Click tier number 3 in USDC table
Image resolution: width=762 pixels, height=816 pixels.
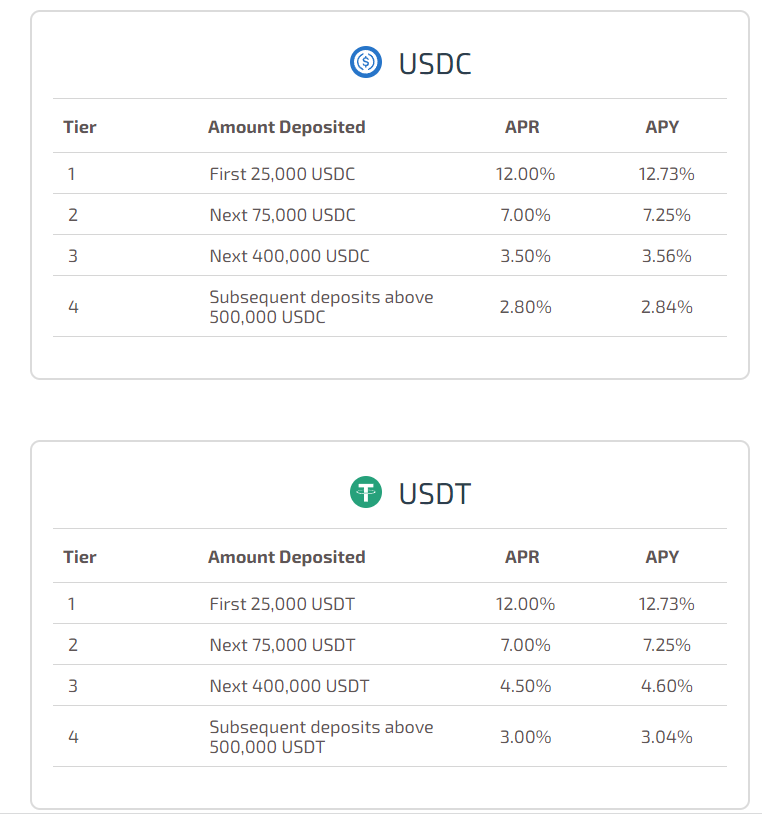click(x=73, y=256)
